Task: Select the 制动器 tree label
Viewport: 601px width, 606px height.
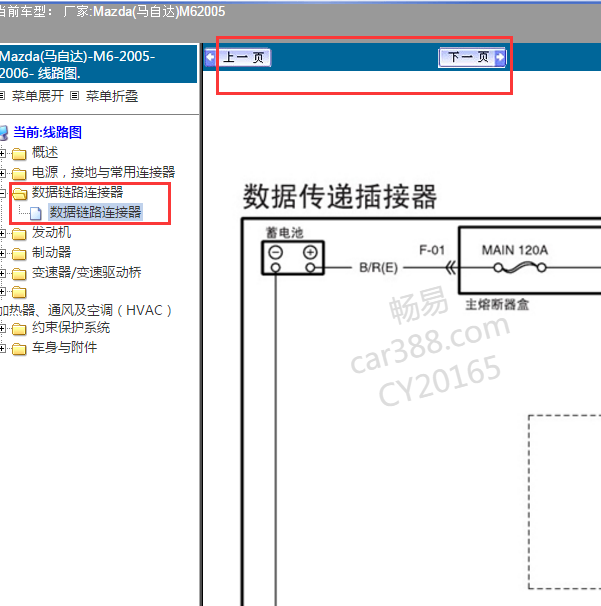Action: click(x=51, y=252)
